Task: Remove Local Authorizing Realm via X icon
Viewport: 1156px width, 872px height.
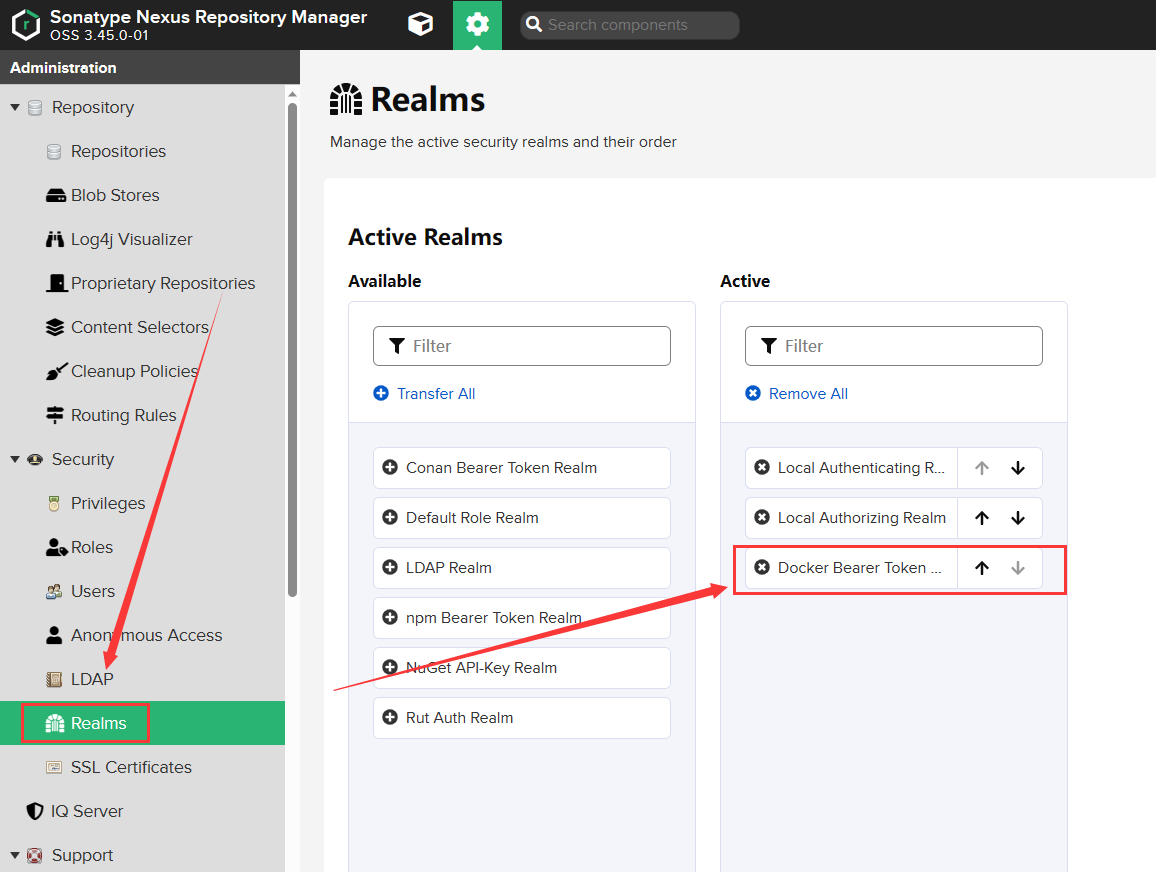Action: click(x=762, y=517)
